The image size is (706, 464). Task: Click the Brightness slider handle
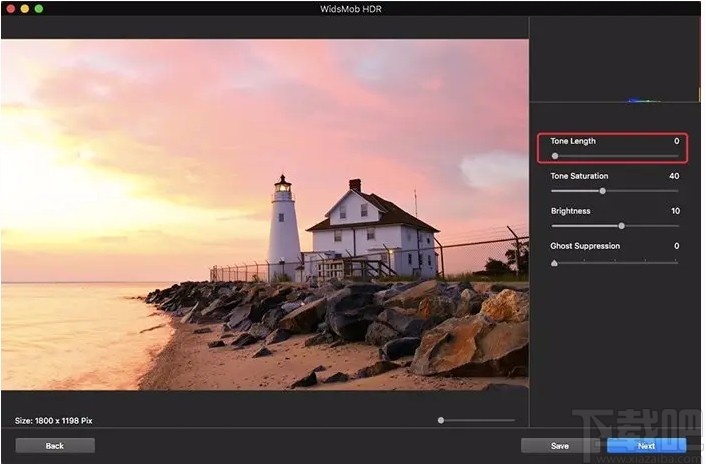coord(621,226)
